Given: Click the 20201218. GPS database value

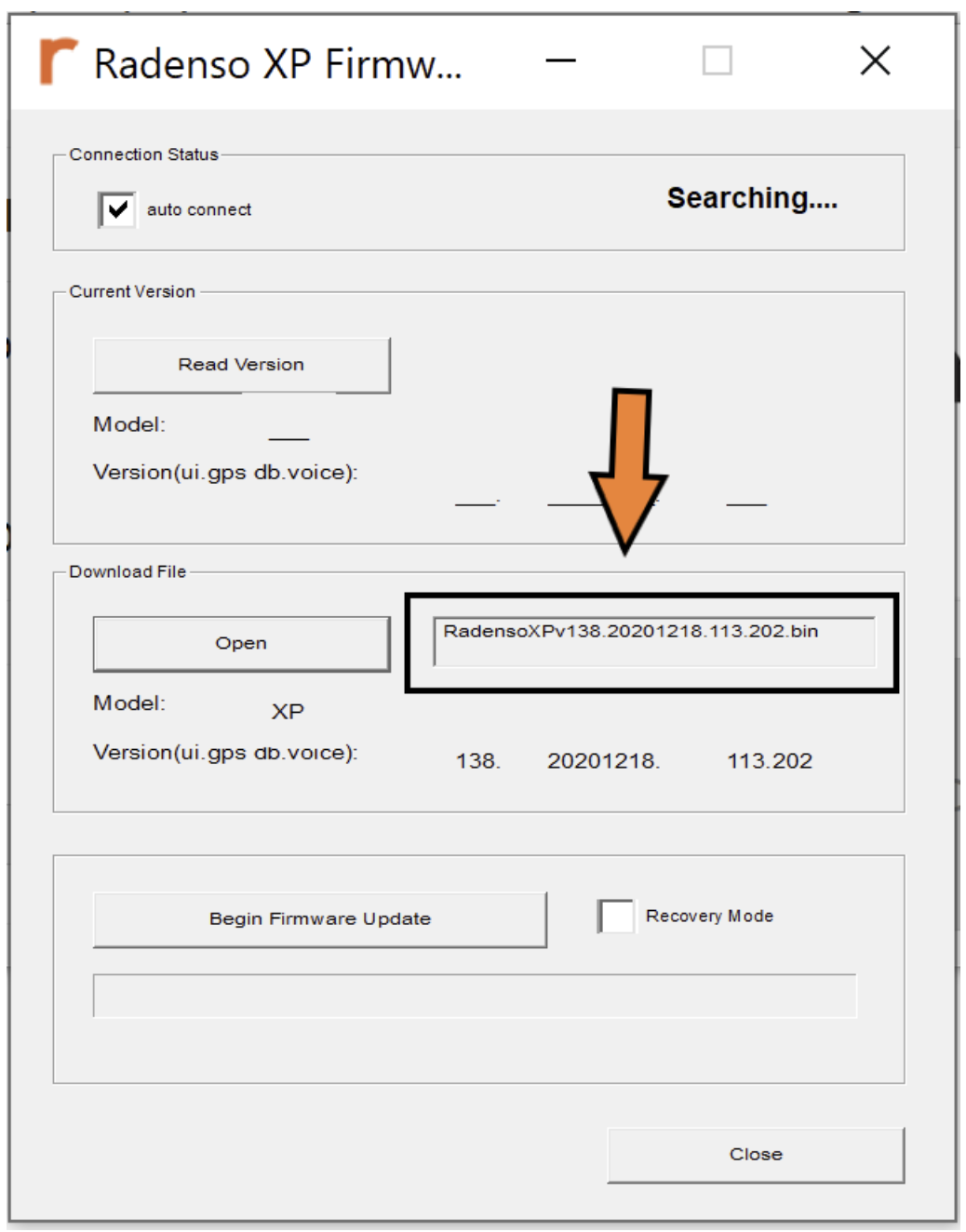Looking at the screenshot, I should pyautogui.click(x=604, y=761).
